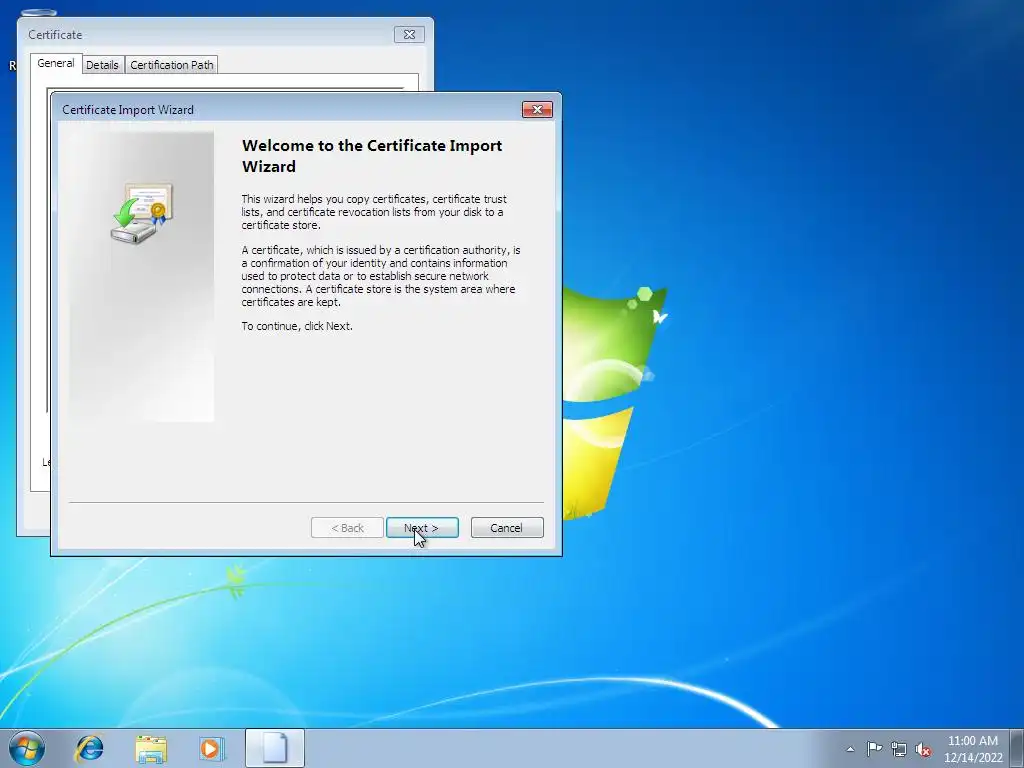Click the certificate import wizard illustration icon
This screenshot has height=768, width=1024.
(142, 214)
